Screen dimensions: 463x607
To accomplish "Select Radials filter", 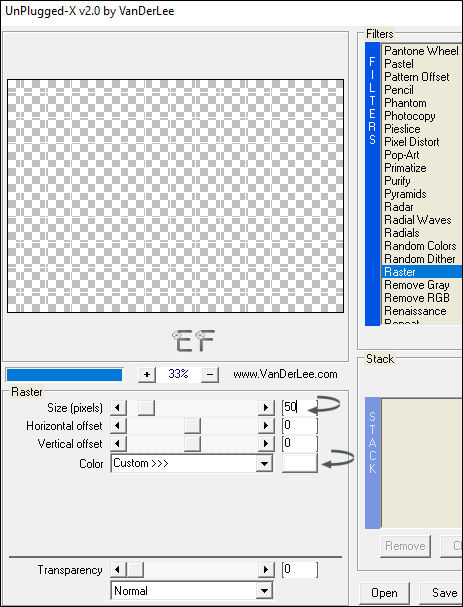I will (421, 233).
